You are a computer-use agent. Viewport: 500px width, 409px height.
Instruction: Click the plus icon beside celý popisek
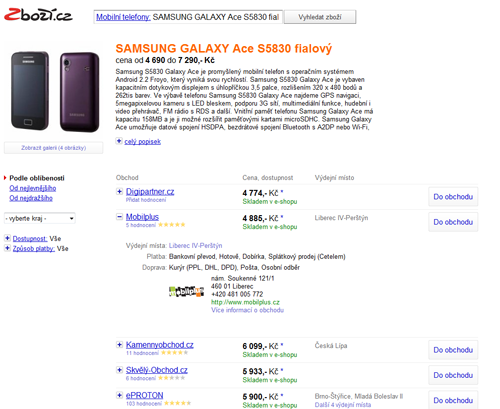click(x=119, y=141)
